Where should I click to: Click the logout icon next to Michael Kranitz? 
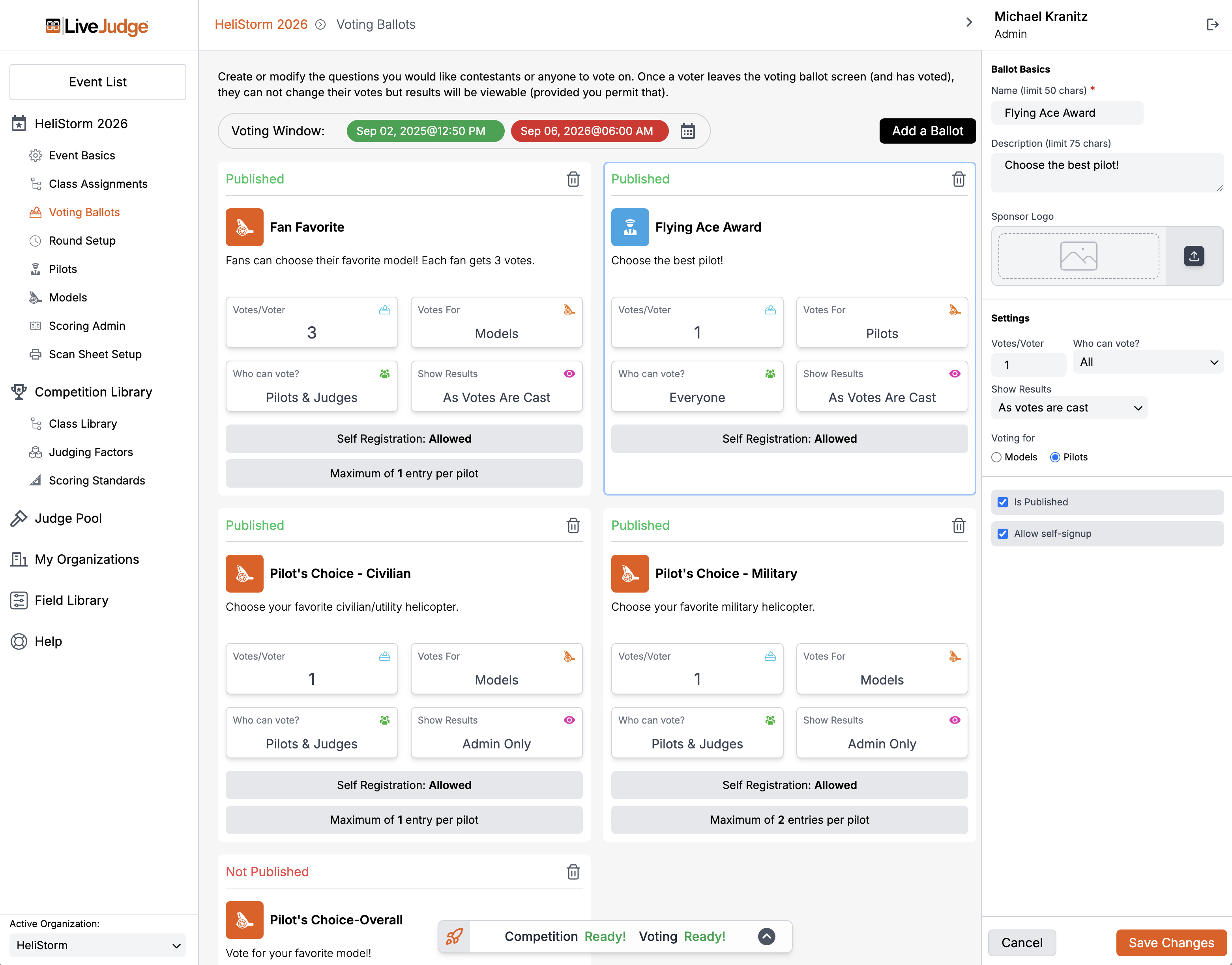(1212, 24)
